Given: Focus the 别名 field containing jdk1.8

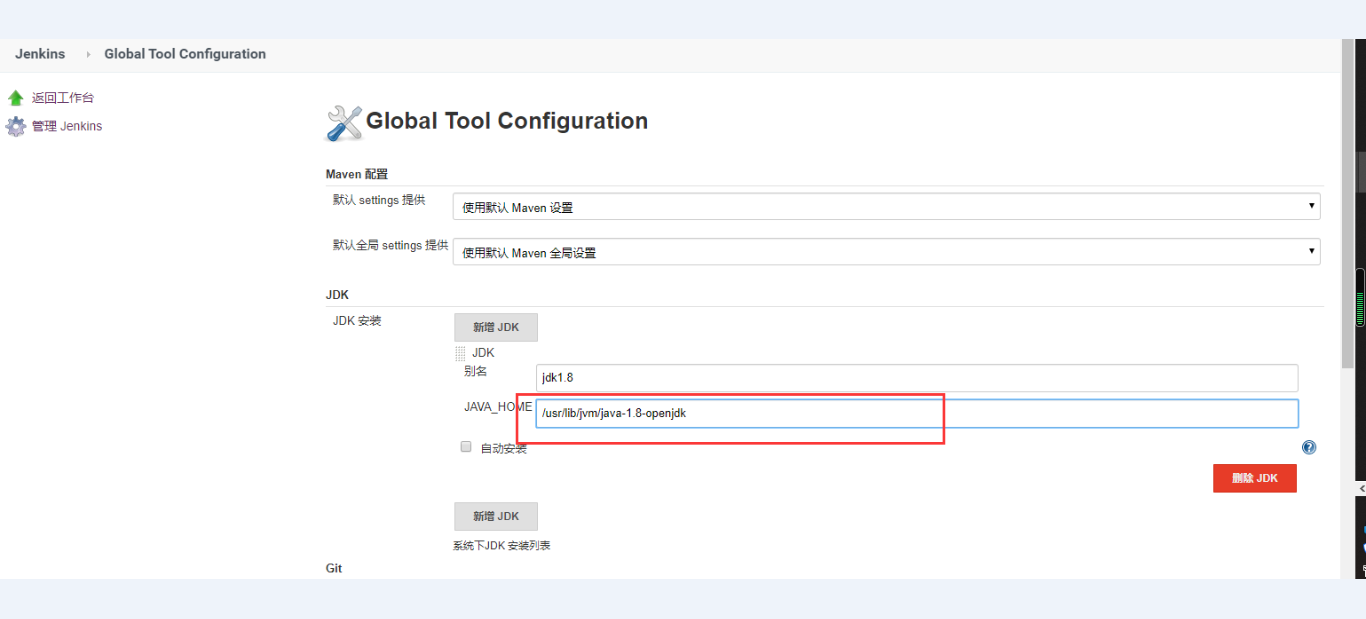Looking at the screenshot, I should [x=917, y=378].
